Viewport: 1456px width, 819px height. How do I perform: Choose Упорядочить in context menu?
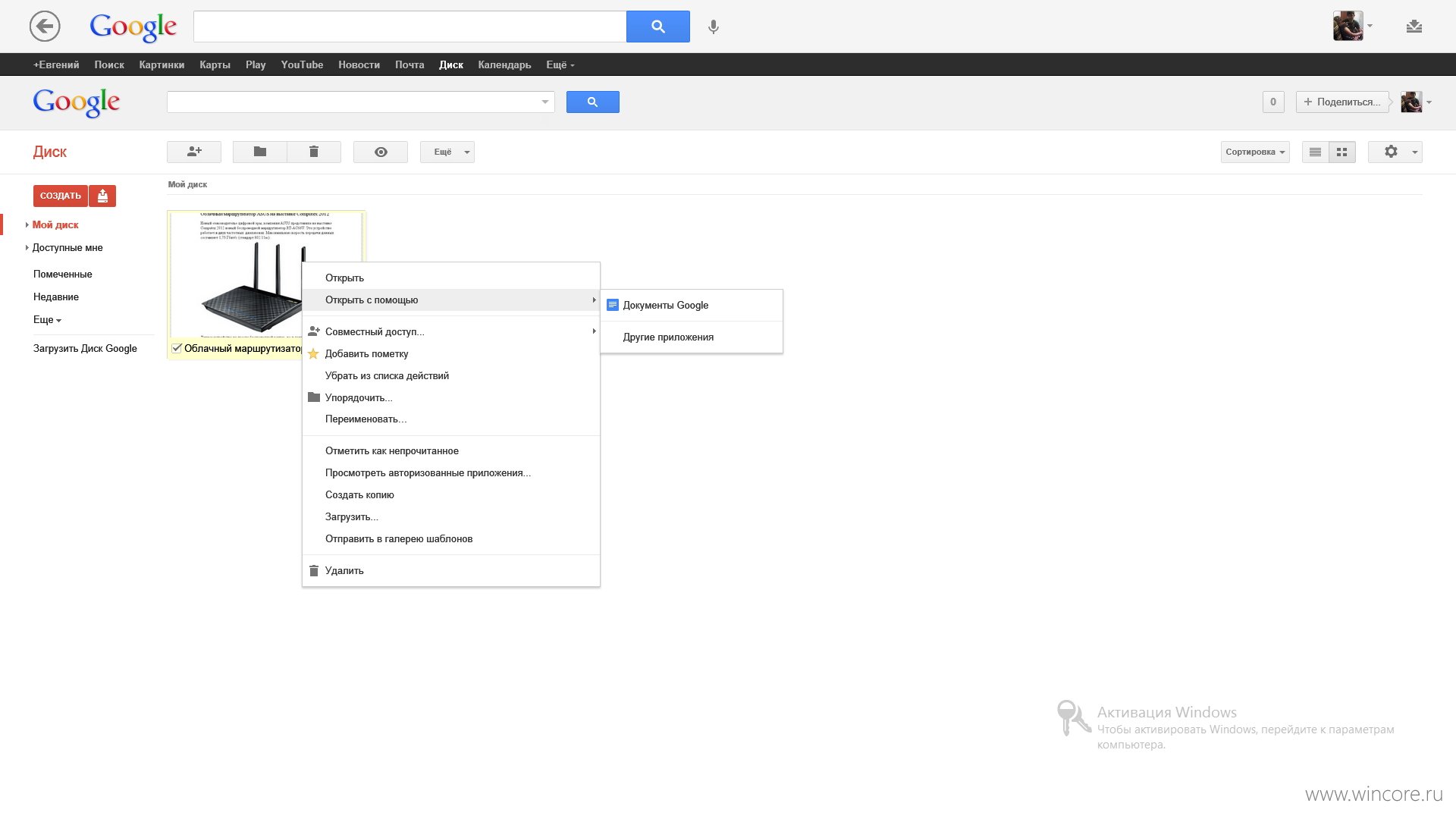point(451,397)
